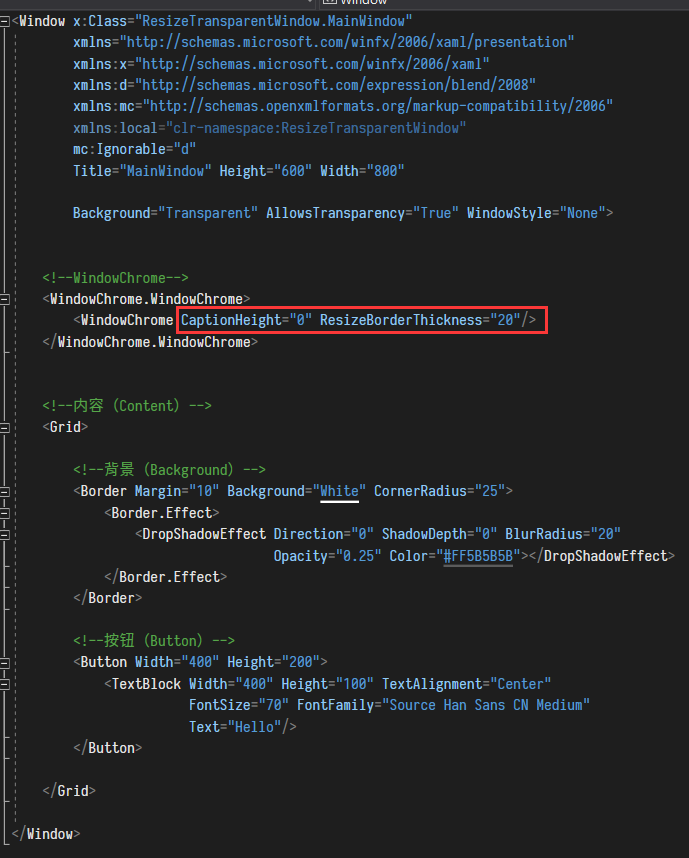Click the TextAlignment value Center

pyautogui.click(x=520, y=684)
